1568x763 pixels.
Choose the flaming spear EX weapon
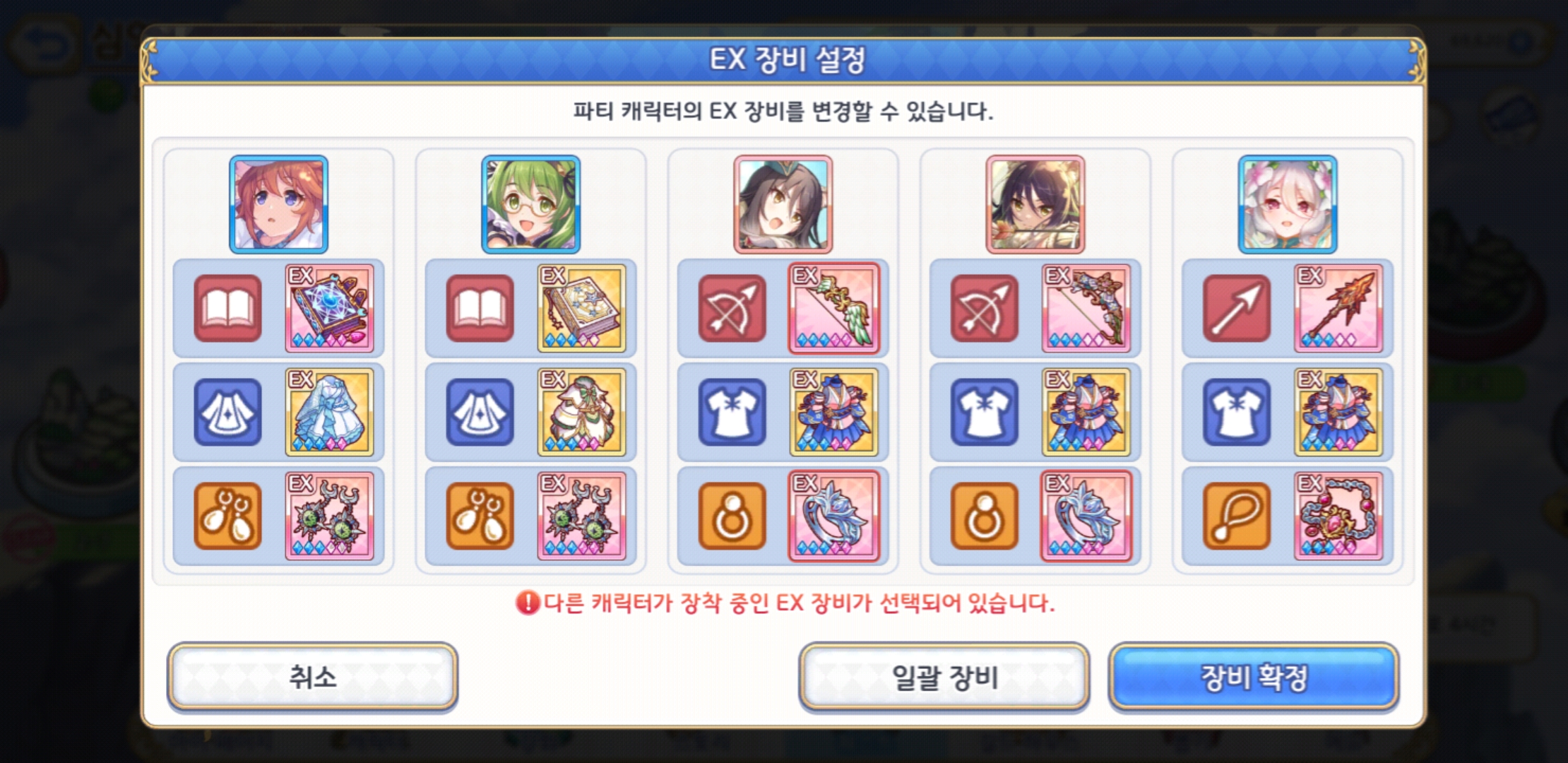1338,308
